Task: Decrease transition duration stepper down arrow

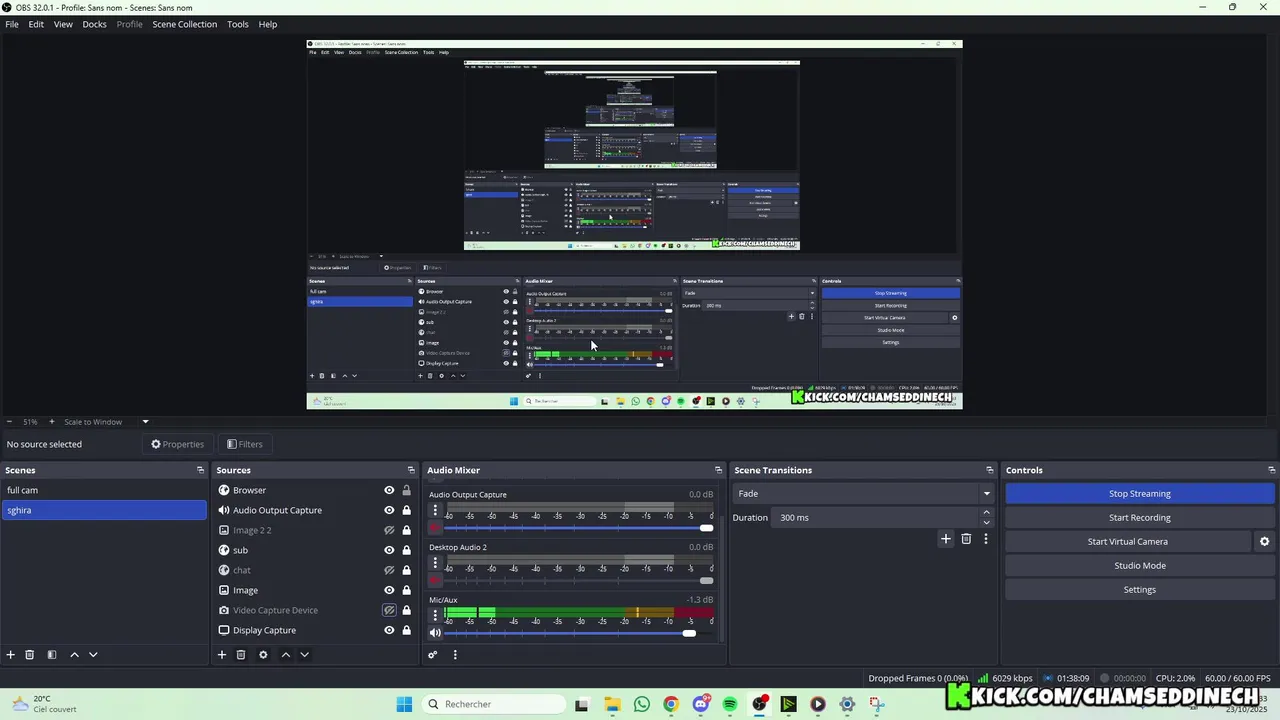Action: [986, 522]
